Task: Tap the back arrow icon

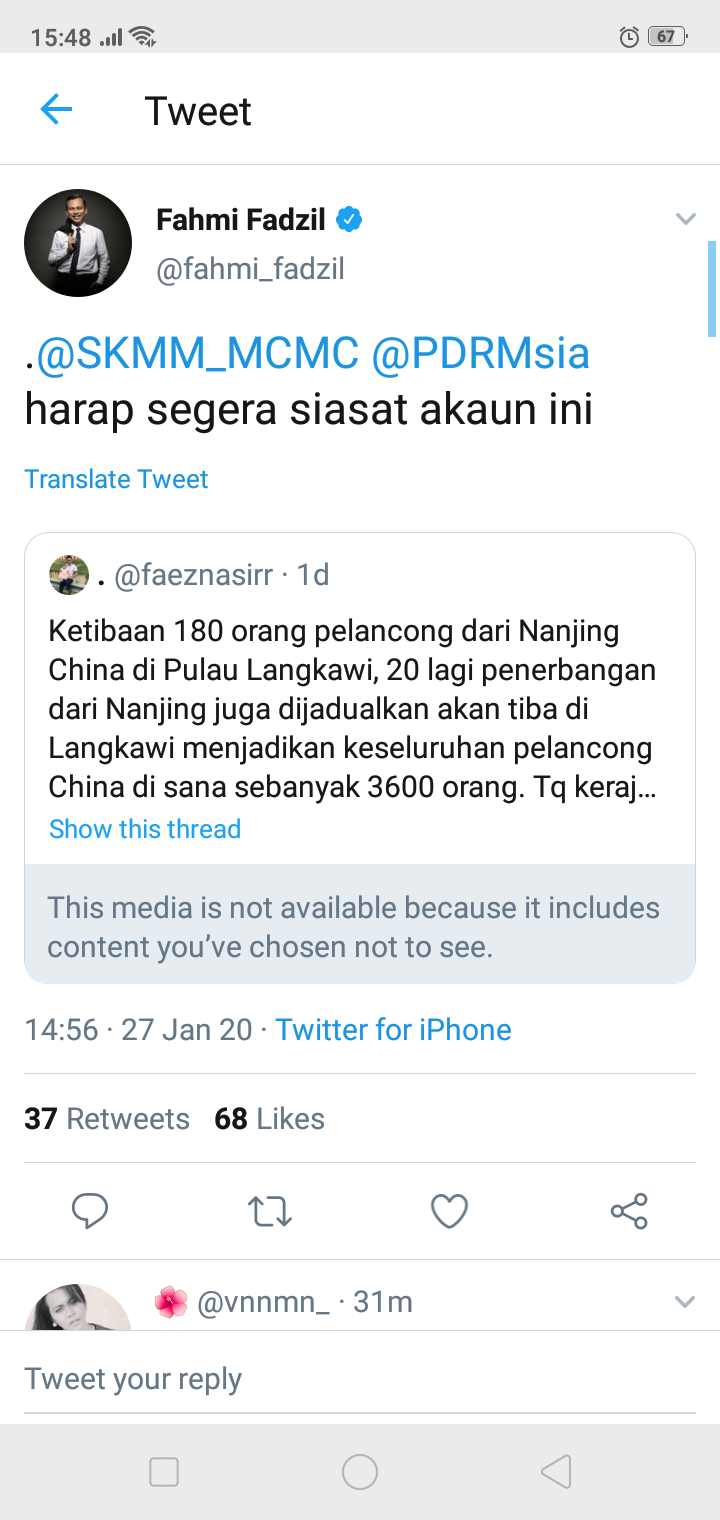Action: [x=56, y=109]
